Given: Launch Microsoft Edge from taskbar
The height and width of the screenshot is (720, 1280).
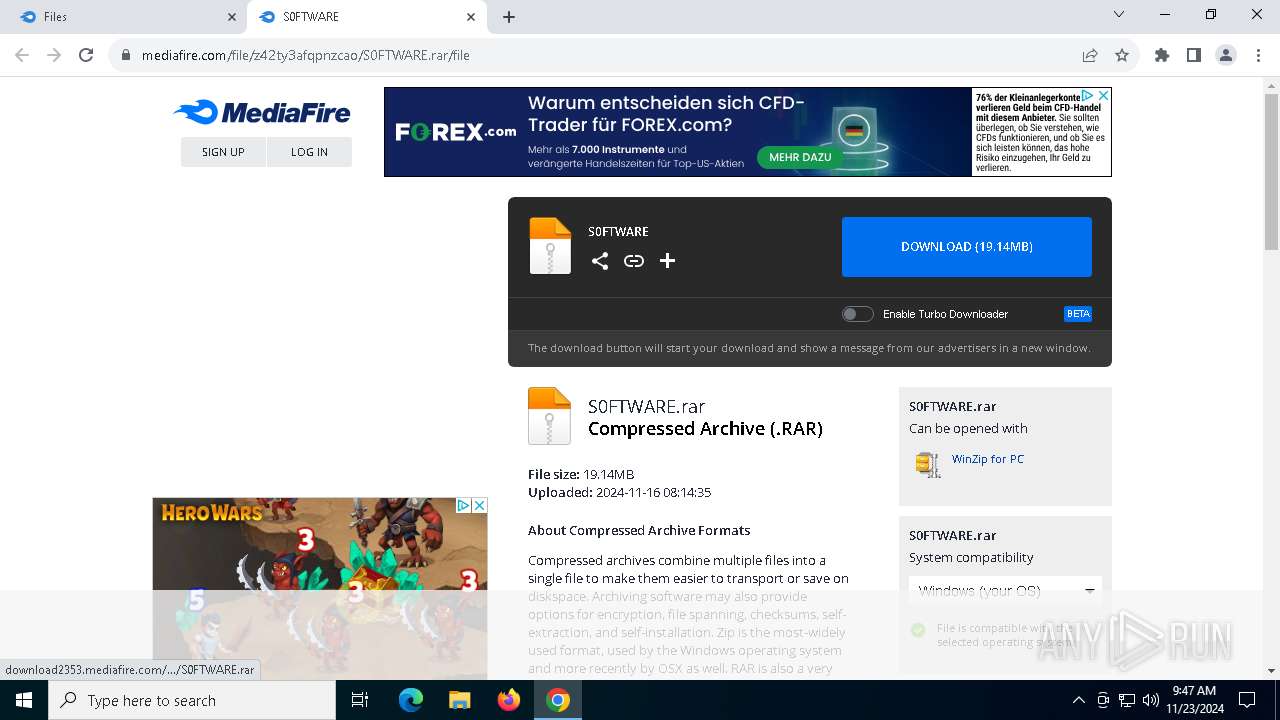Looking at the screenshot, I should pos(411,700).
